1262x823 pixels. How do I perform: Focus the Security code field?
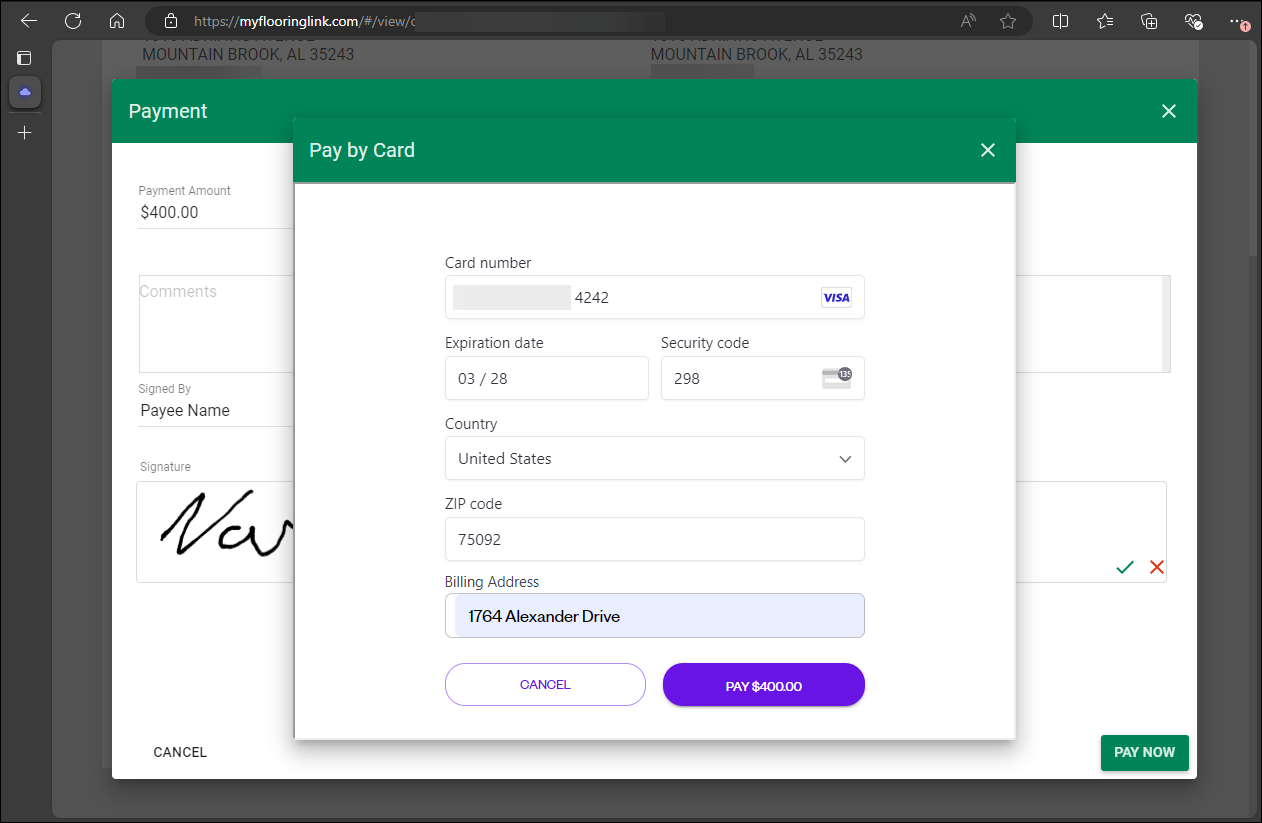pos(740,379)
